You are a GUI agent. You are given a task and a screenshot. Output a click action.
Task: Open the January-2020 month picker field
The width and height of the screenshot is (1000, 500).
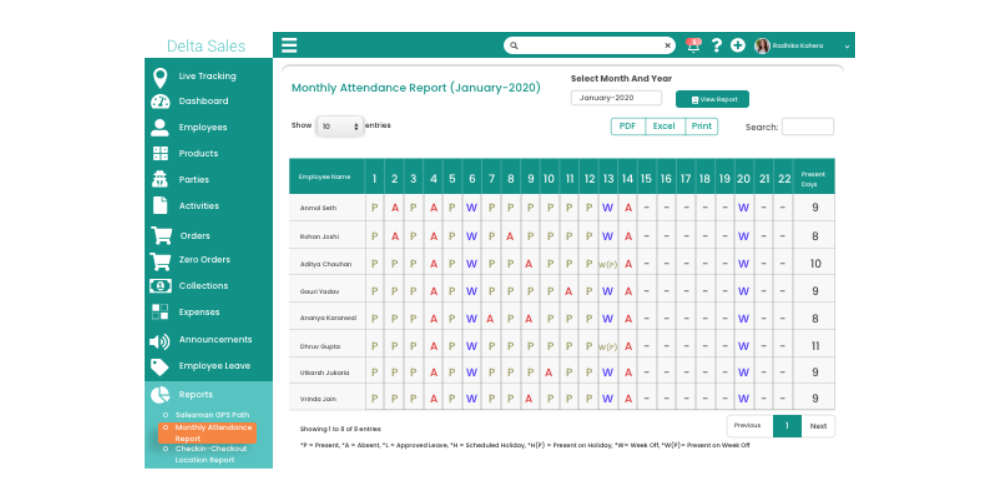(x=616, y=98)
